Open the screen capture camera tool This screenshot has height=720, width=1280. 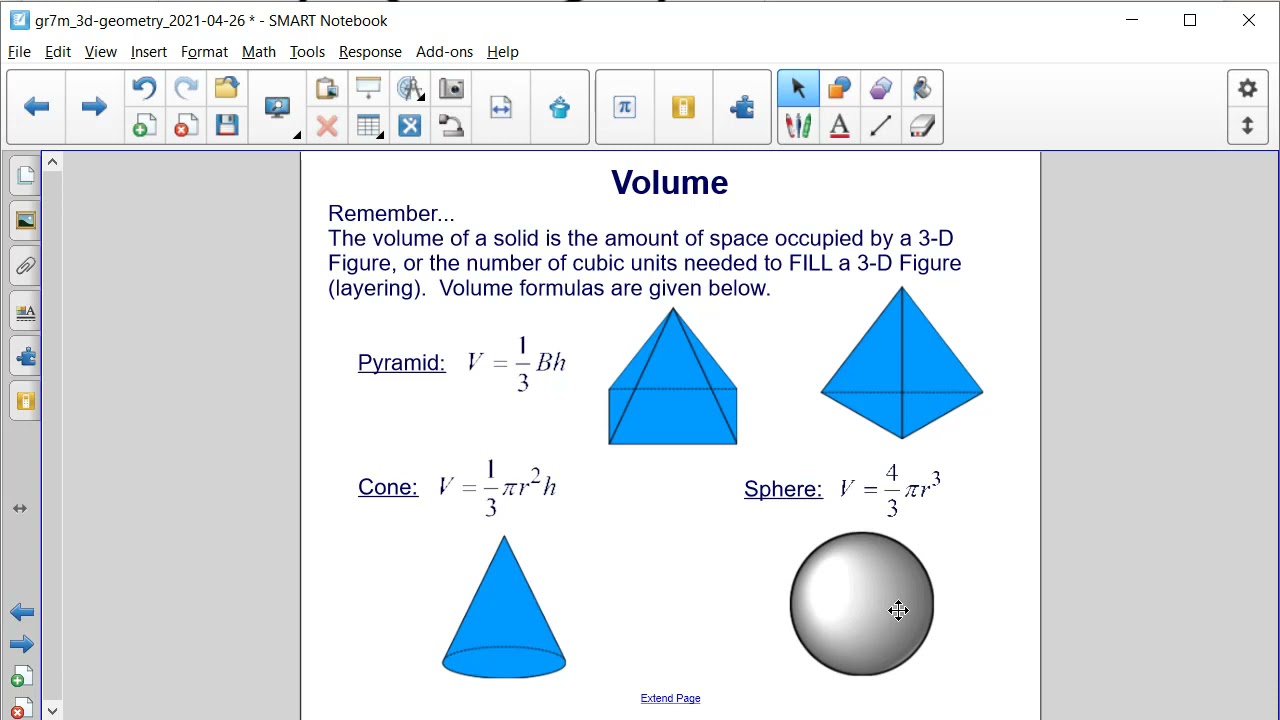click(x=451, y=88)
